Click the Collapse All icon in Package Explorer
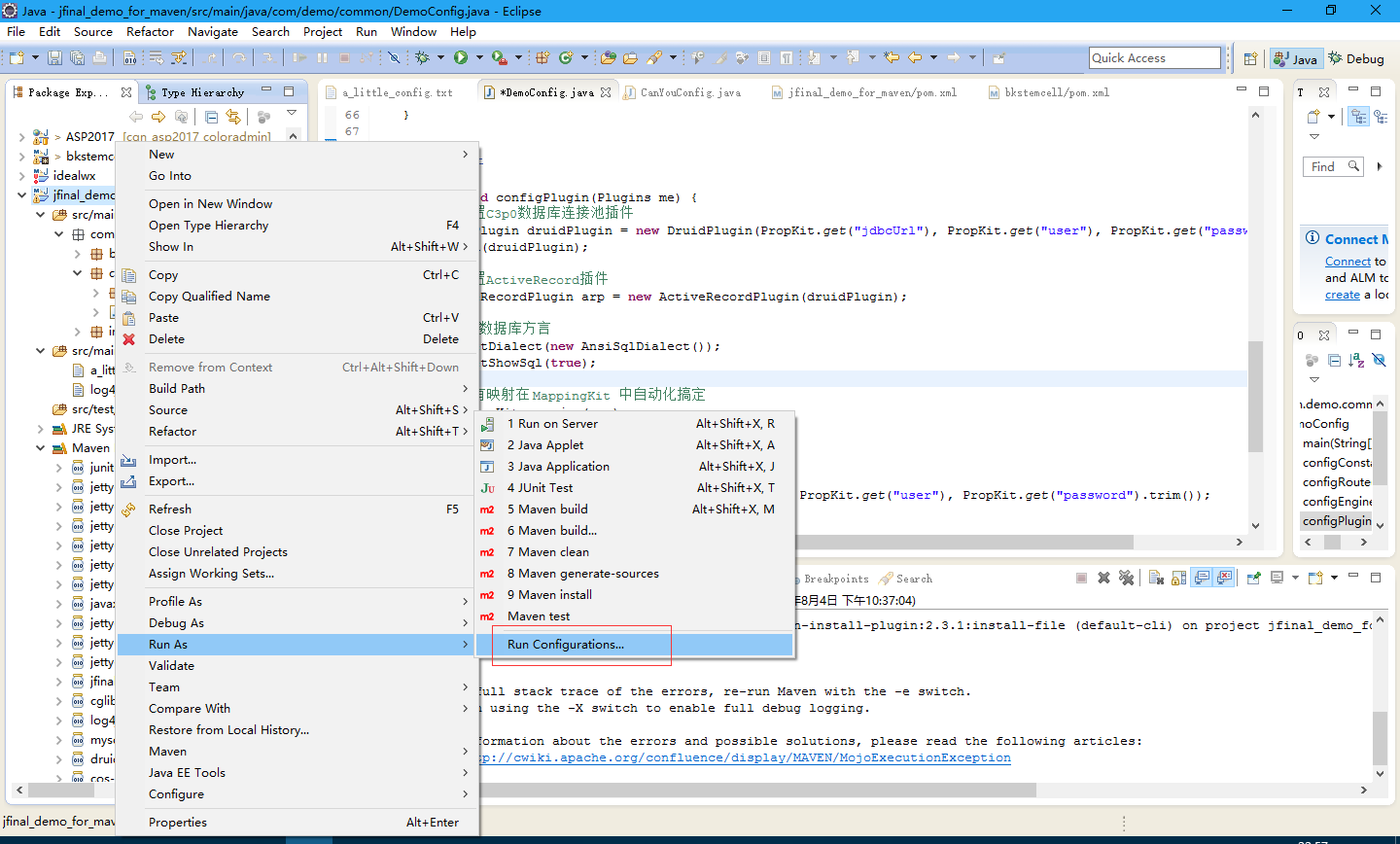This screenshot has width=1400, height=844. coord(211,117)
